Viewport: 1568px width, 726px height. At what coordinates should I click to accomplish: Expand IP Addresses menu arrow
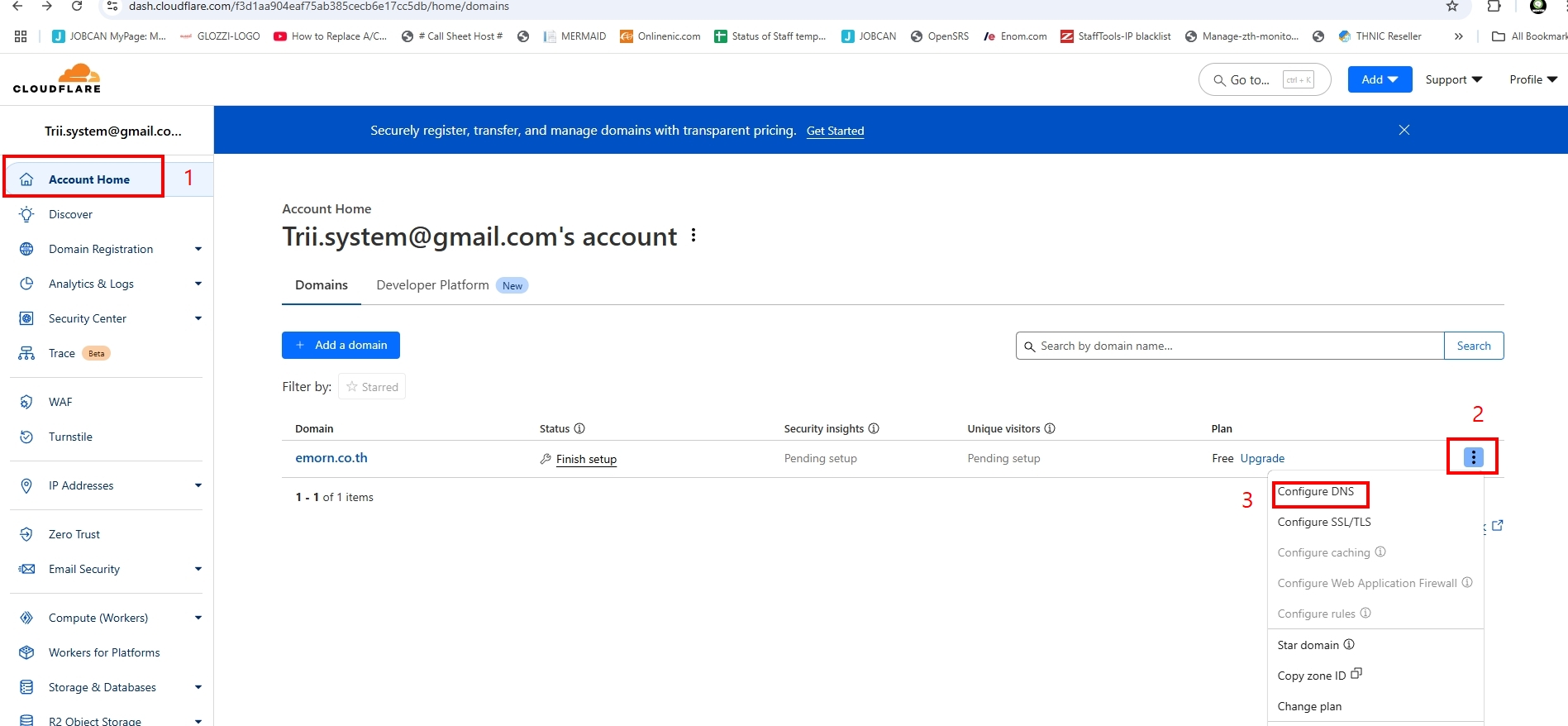click(x=198, y=485)
